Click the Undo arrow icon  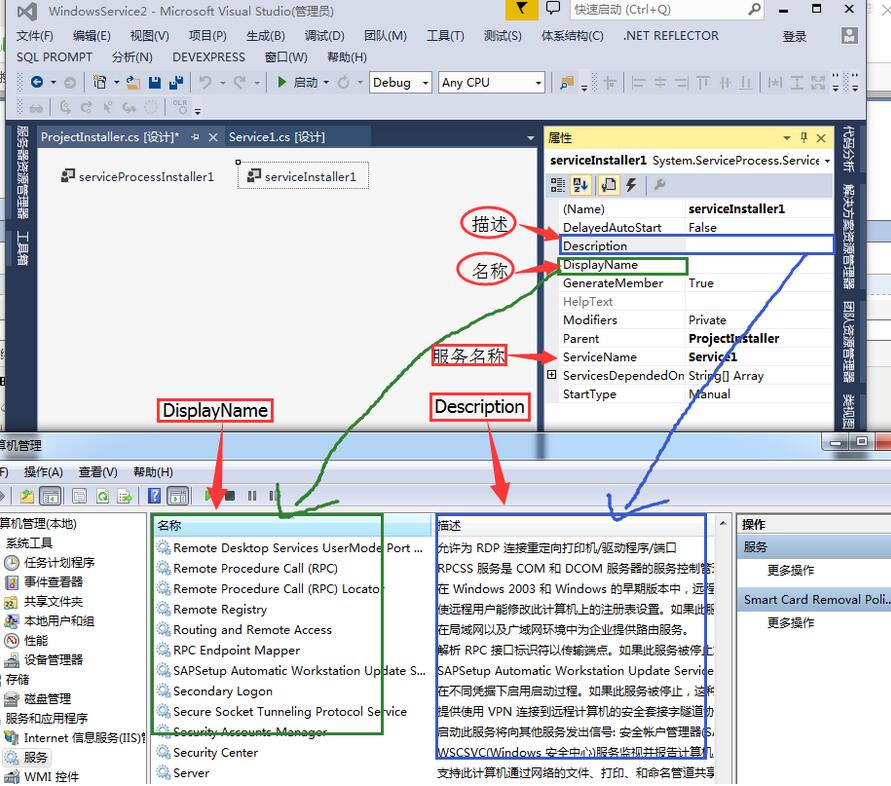click(206, 82)
